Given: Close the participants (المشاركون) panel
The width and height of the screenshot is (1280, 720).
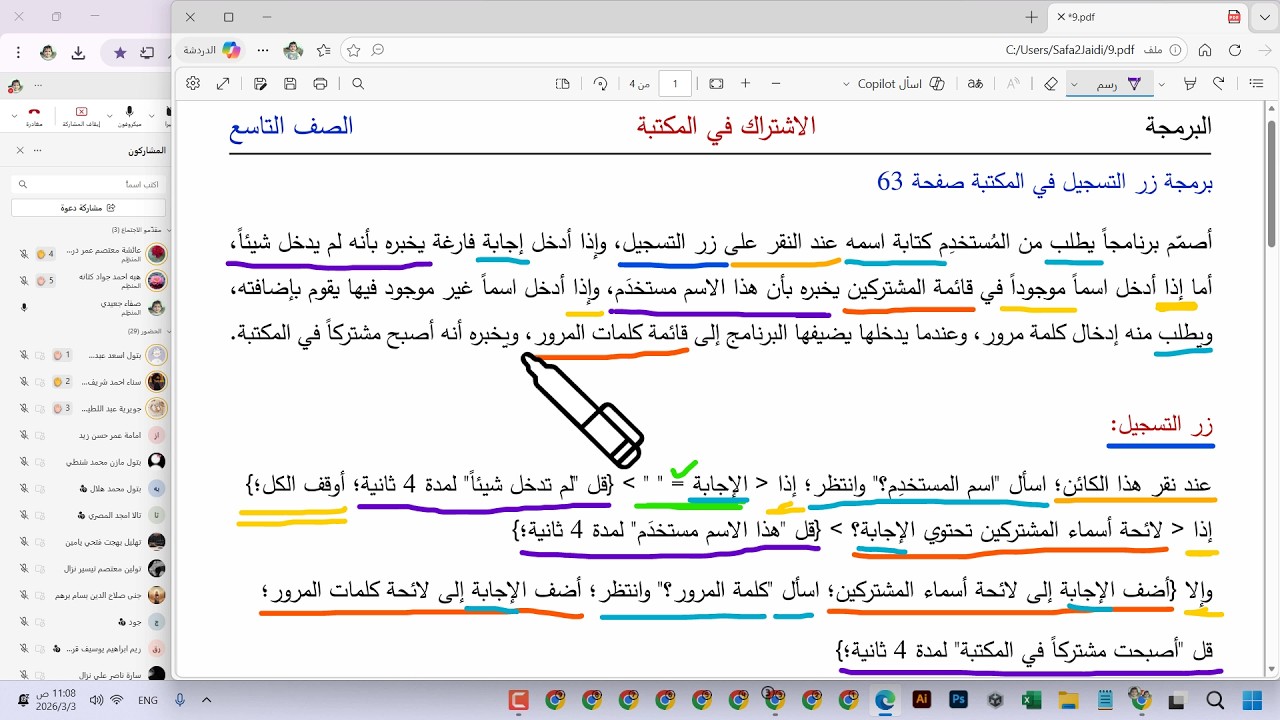Looking at the screenshot, I should point(19,150).
